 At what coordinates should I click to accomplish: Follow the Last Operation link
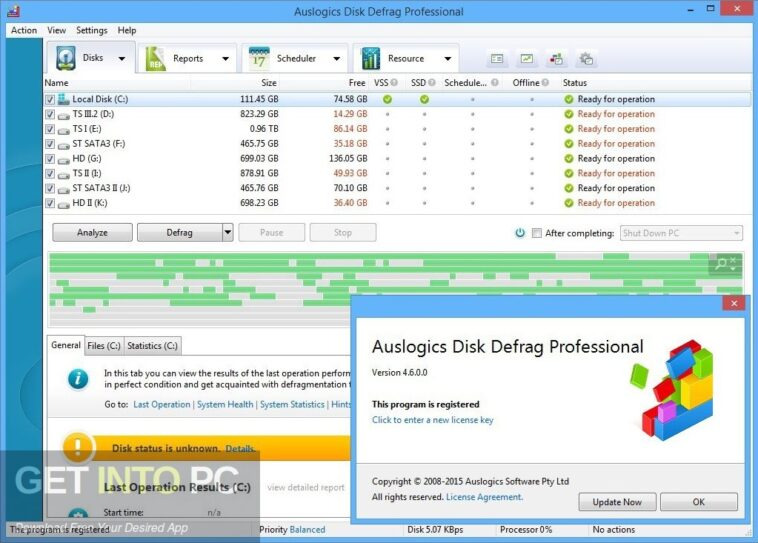click(161, 404)
